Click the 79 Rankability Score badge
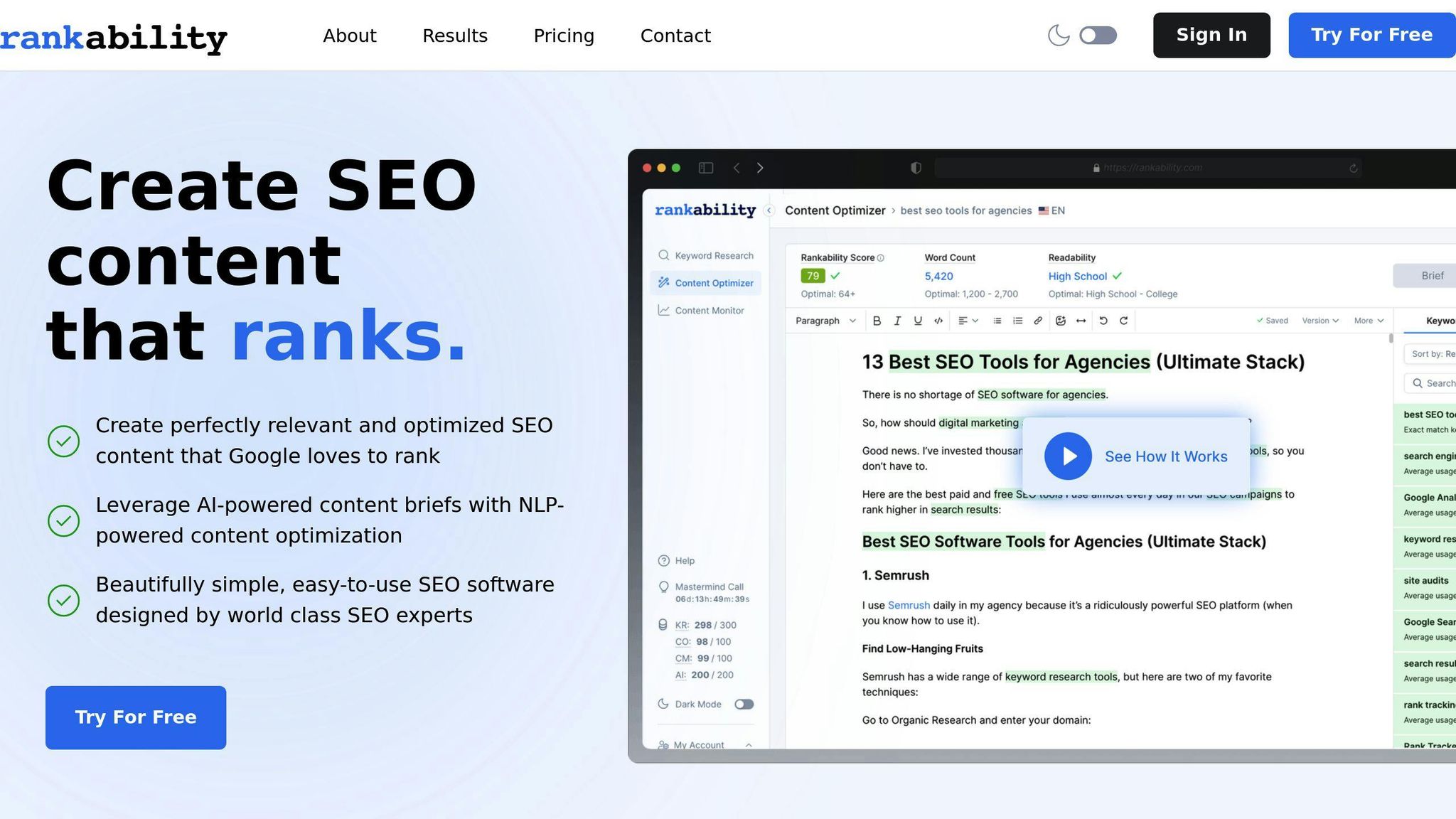 tap(813, 276)
